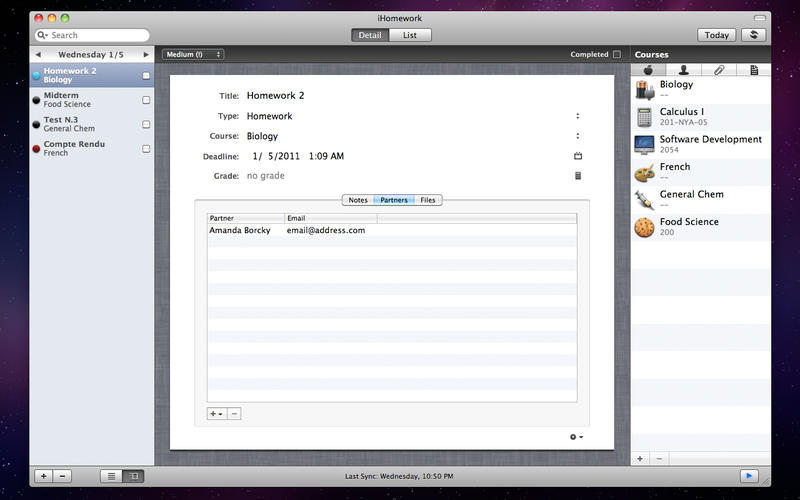Add a new assignment with plus button
The width and height of the screenshot is (800, 500).
coord(44,476)
